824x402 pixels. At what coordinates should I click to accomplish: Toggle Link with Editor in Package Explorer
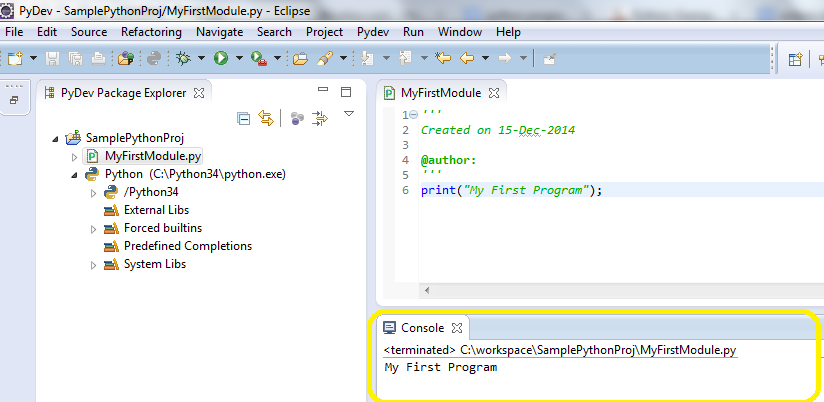coord(266,118)
